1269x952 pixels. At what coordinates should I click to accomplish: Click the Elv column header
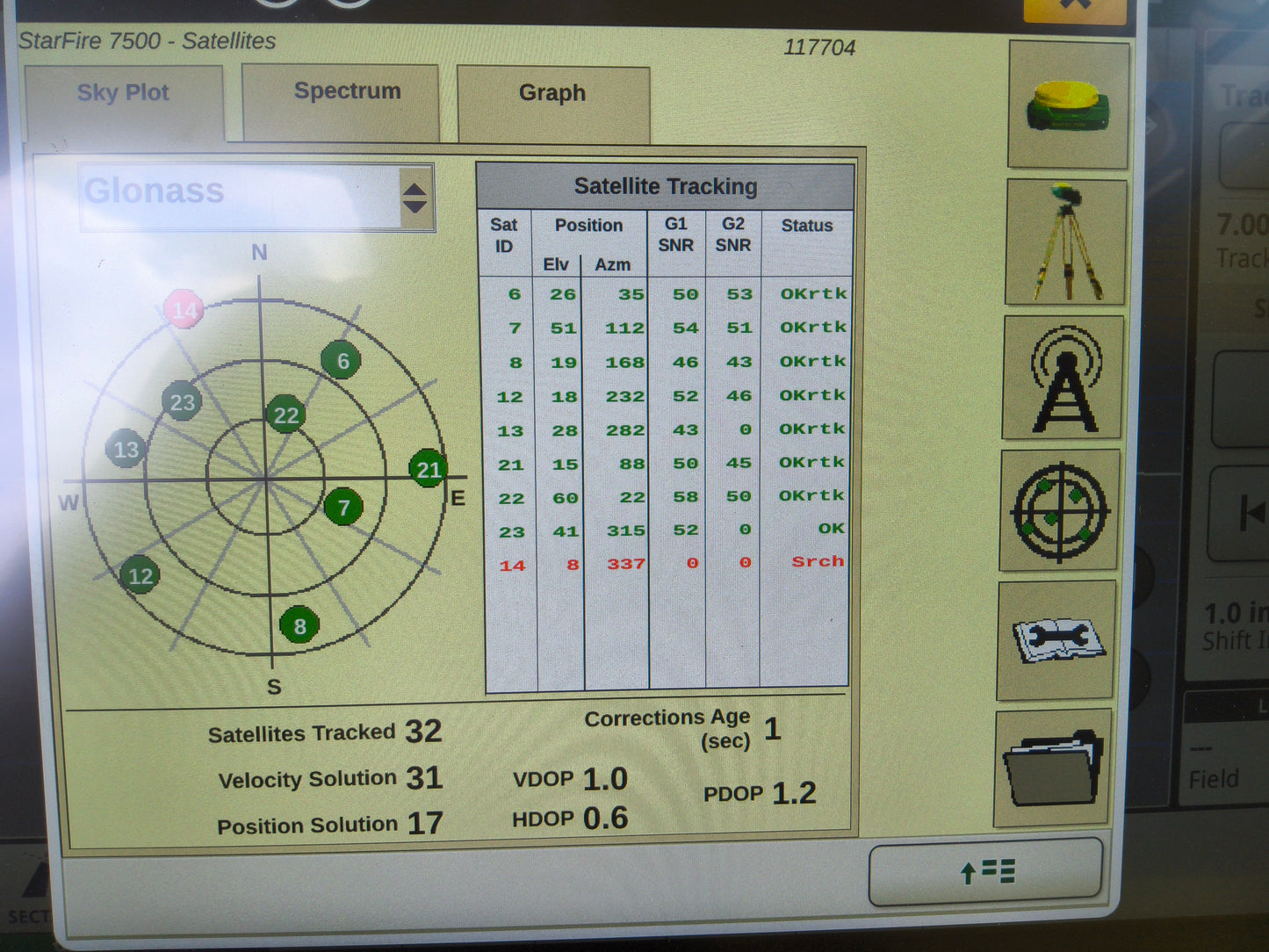pyautogui.click(x=556, y=264)
